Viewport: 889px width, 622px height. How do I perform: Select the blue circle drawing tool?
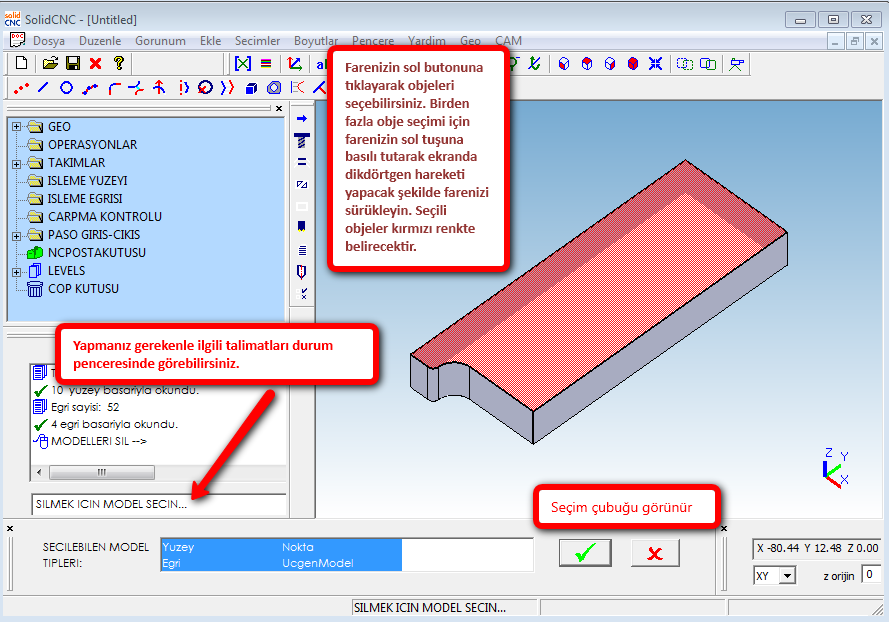coord(66,88)
